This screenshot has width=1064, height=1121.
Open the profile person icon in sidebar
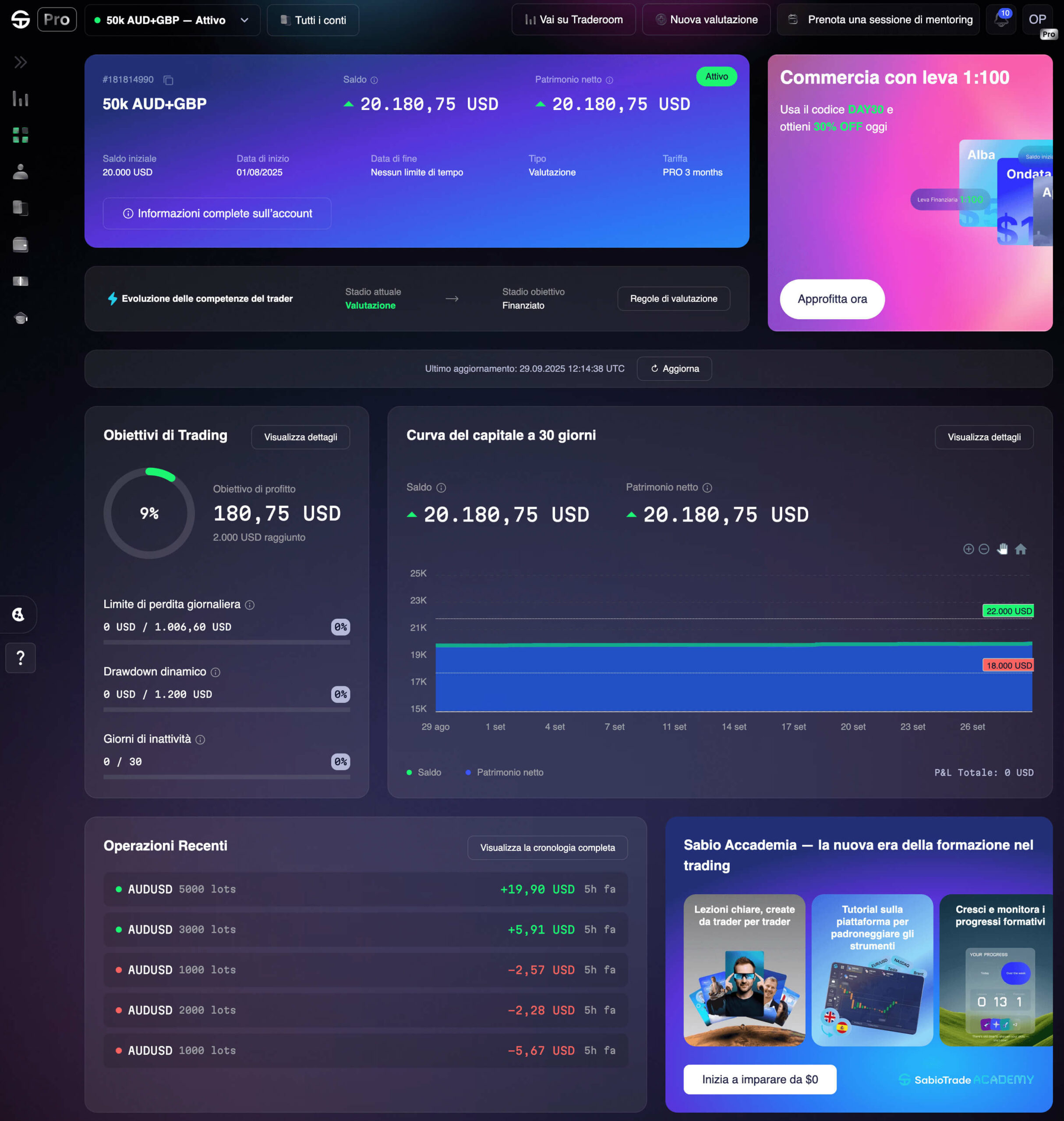(21, 171)
